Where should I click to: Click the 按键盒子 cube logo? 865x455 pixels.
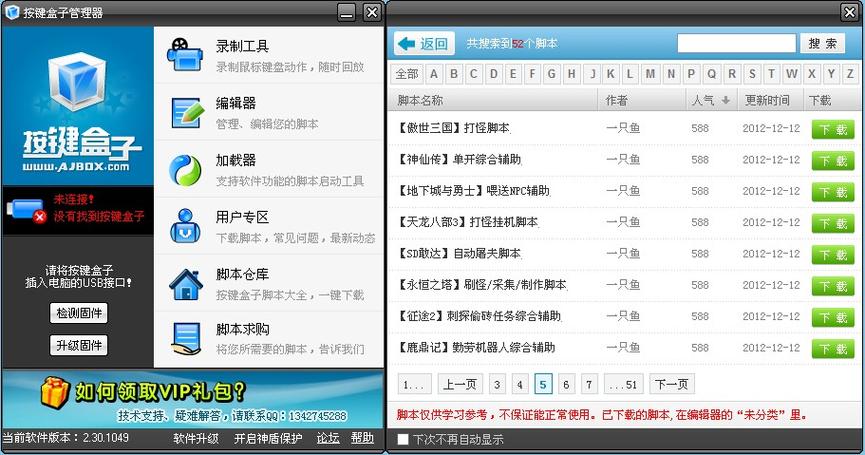coord(76,80)
